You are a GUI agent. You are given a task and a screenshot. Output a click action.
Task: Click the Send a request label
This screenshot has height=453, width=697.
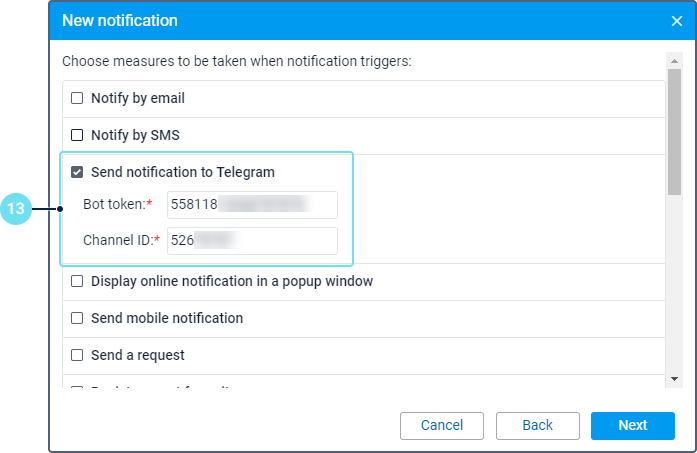click(x=137, y=355)
